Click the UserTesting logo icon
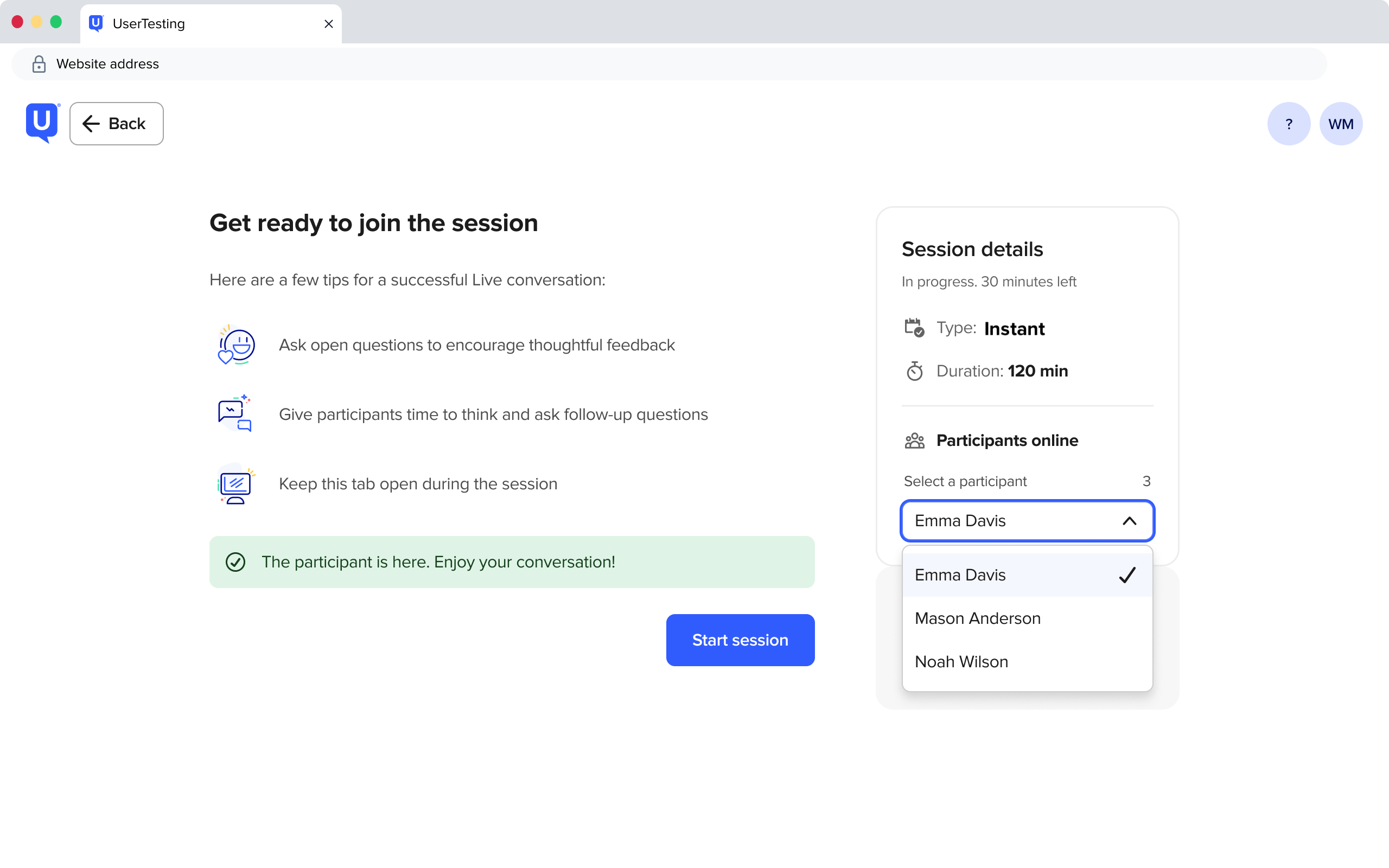This screenshot has width=1389, height=868. [42, 123]
